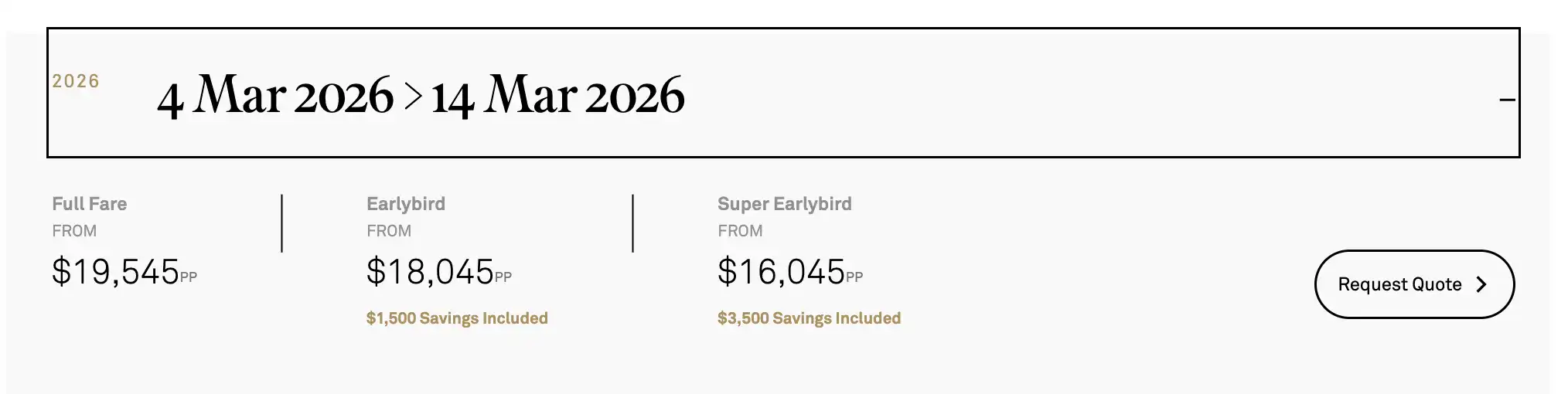Click the $19,545 Full Fare price
The width and height of the screenshot is (1568, 394).
pos(116,272)
